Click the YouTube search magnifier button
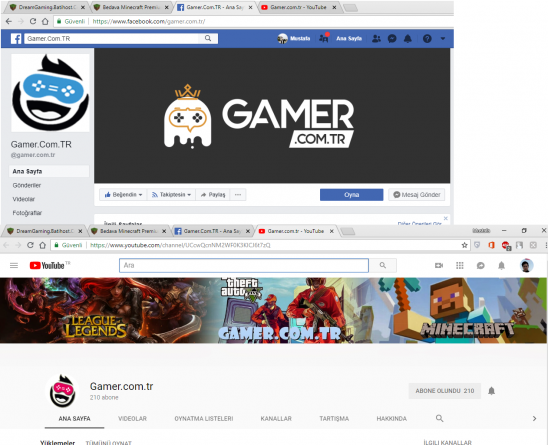This screenshot has width=548, height=445. pos(383,265)
